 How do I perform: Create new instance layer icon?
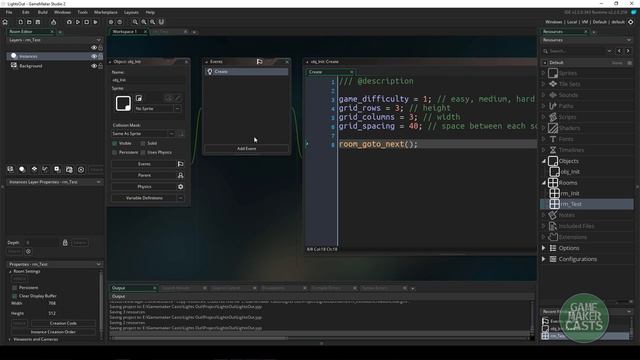click(22, 169)
